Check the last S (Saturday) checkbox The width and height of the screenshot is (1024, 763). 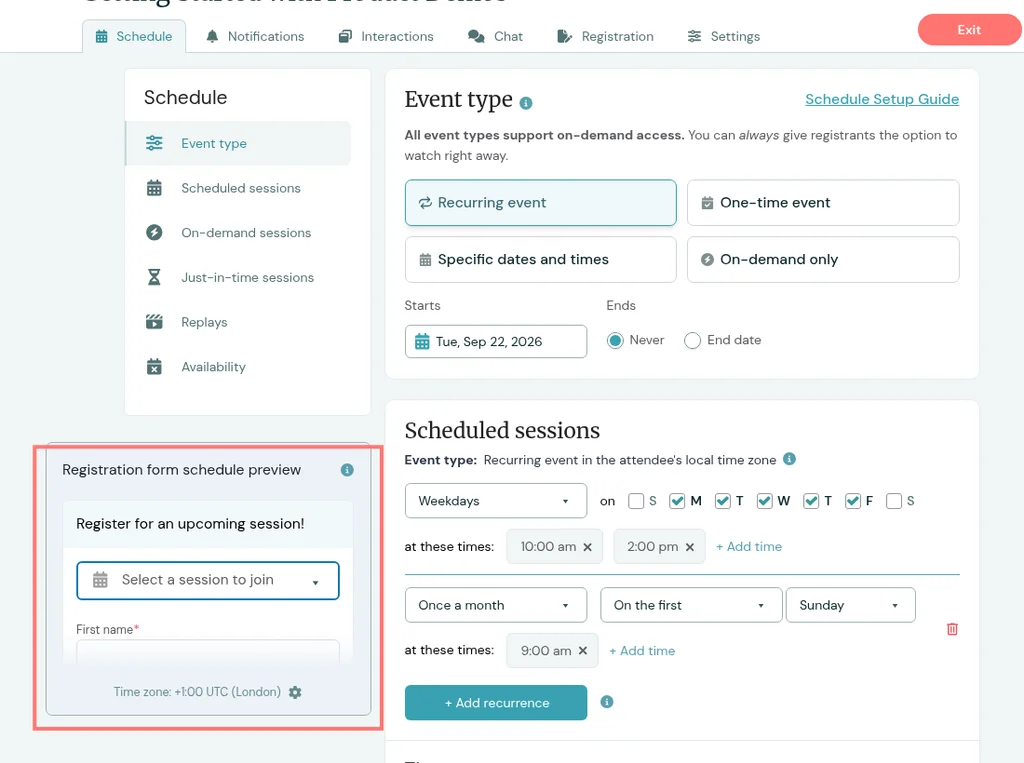tap(894, 501)
